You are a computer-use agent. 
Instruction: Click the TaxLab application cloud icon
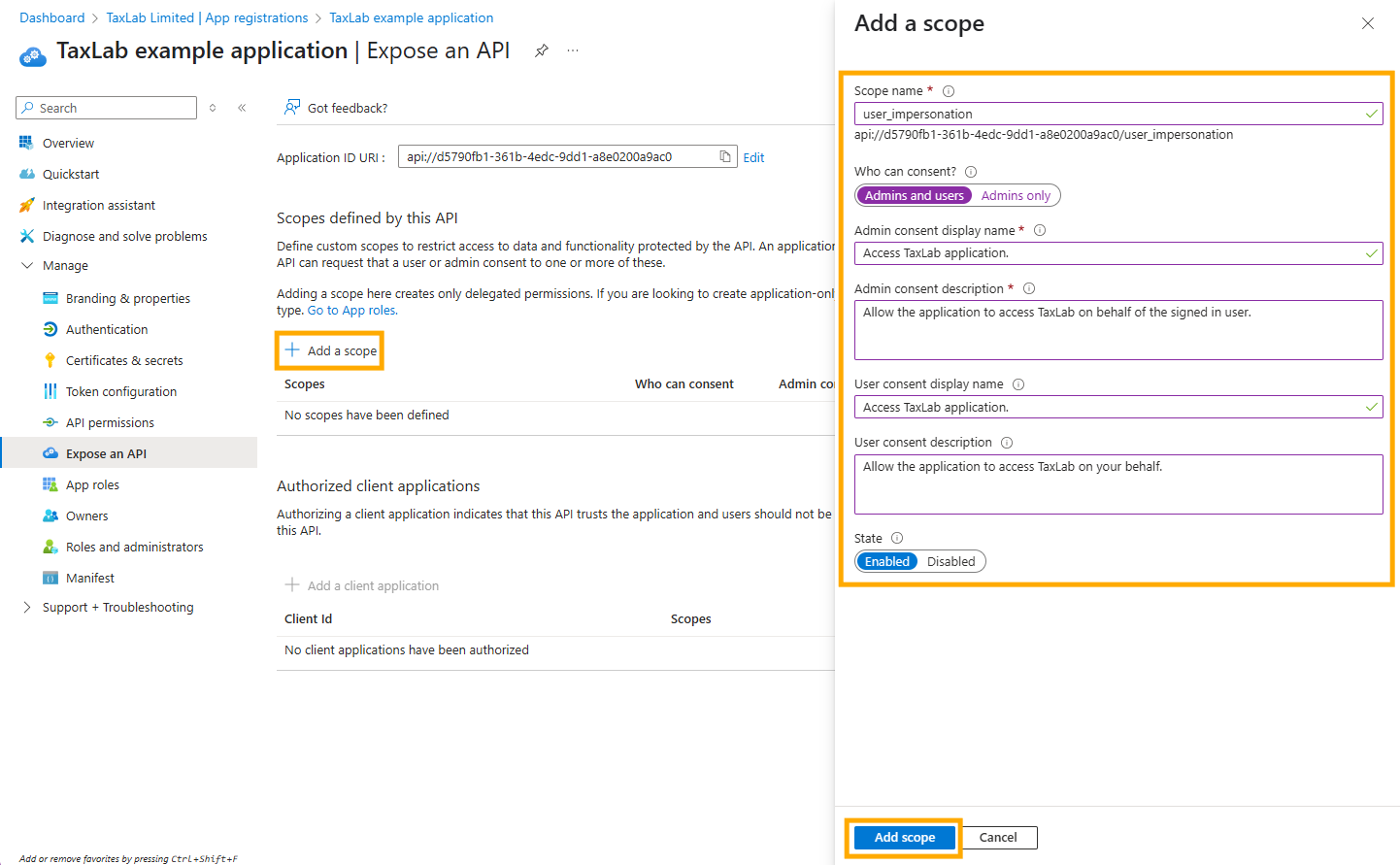(33, 55)
